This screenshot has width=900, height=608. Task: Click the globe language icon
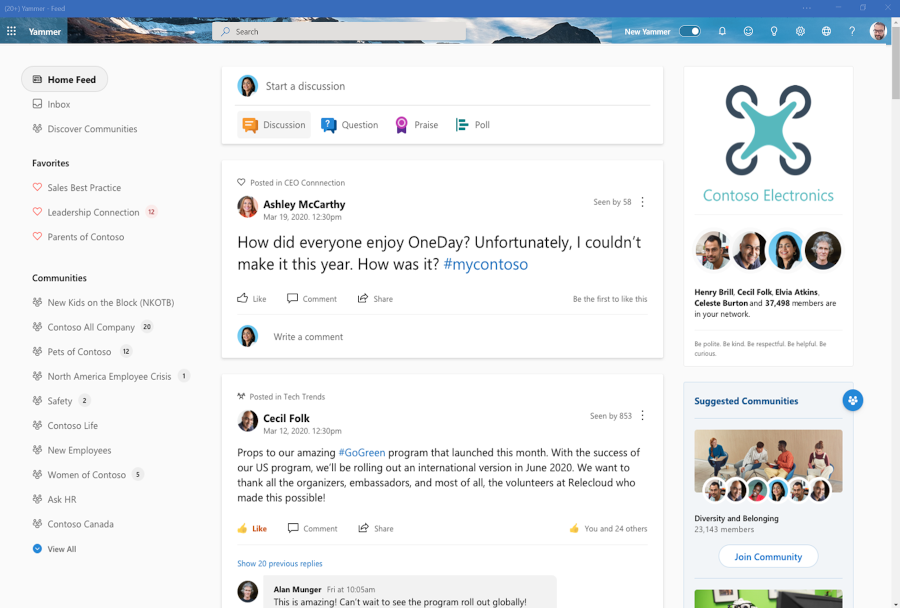coord(826,31)
